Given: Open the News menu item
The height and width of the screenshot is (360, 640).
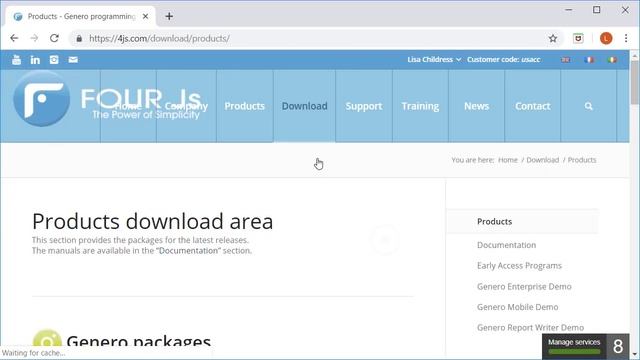Looking at the screenshot, I should coord(476,106).
